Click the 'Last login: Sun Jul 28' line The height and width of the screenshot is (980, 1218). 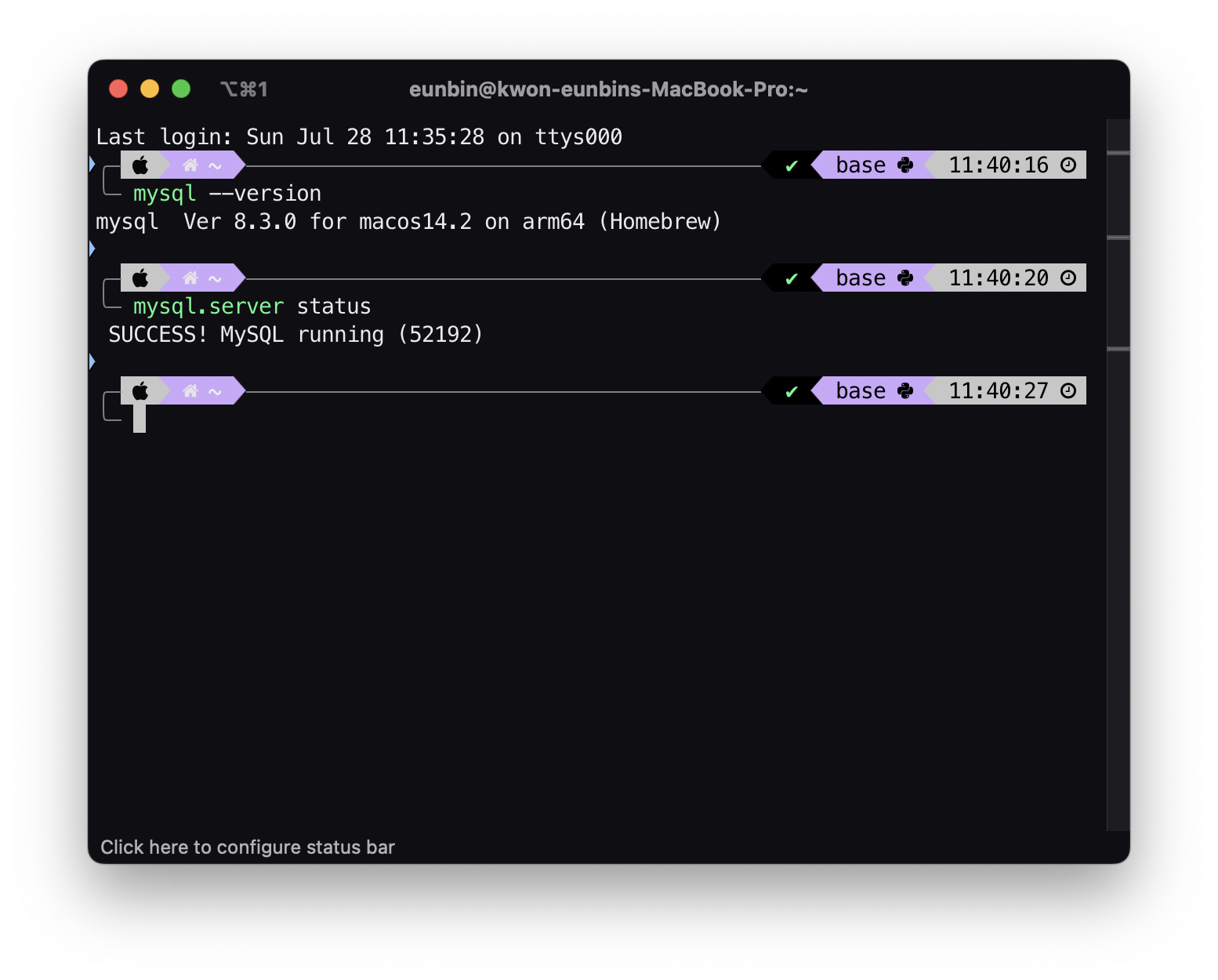(x=359, y=137)
